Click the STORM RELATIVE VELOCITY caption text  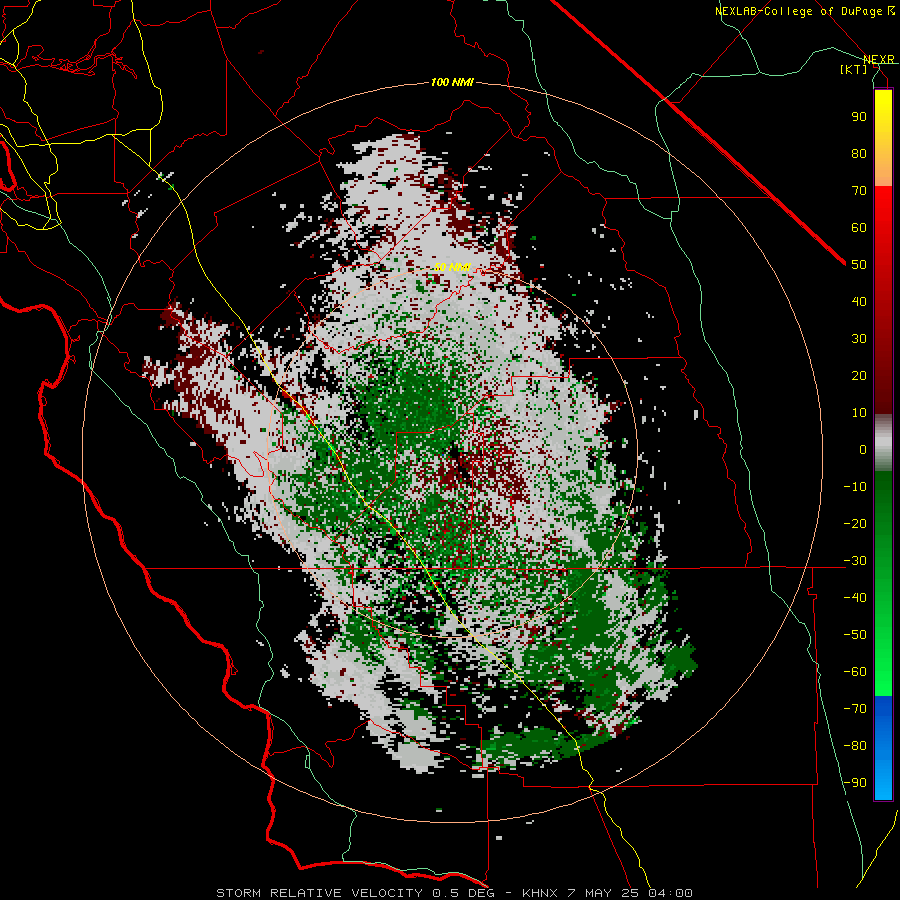[x=319, y=893]
